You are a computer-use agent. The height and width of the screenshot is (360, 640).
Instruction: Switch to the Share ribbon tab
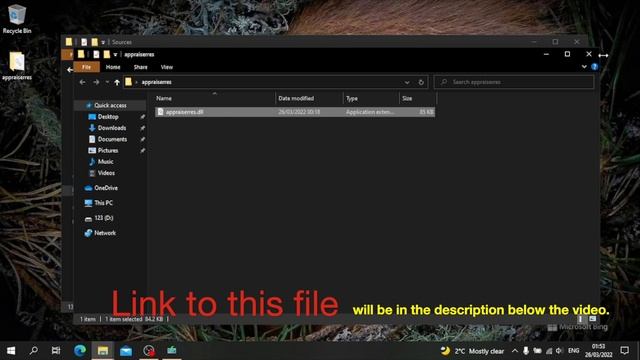pos(140,67)
